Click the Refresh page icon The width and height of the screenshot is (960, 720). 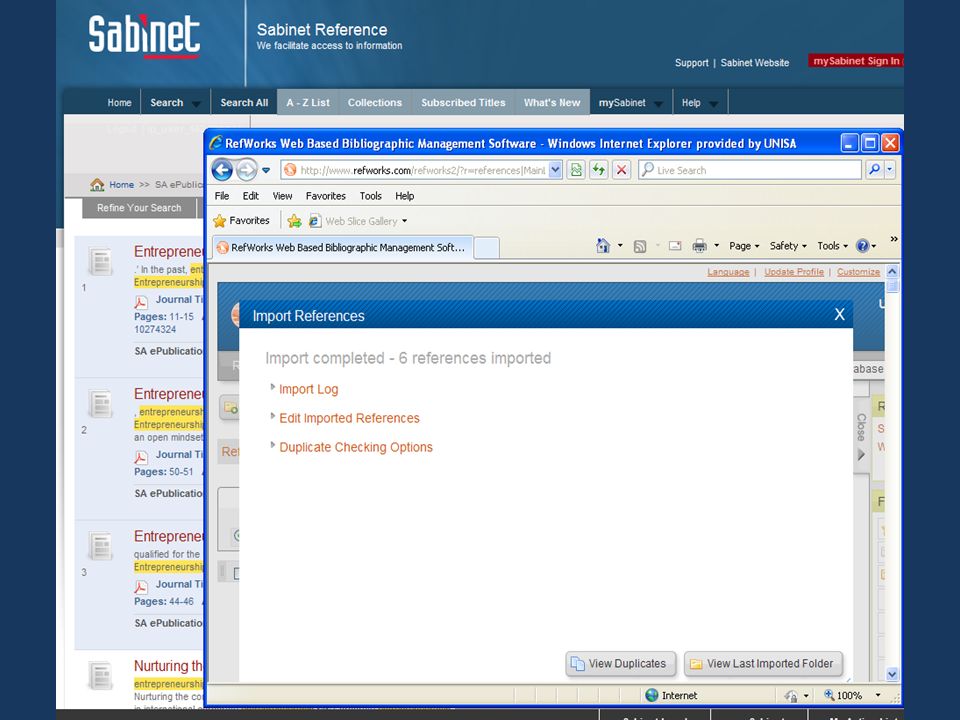(x=599, y=170)
